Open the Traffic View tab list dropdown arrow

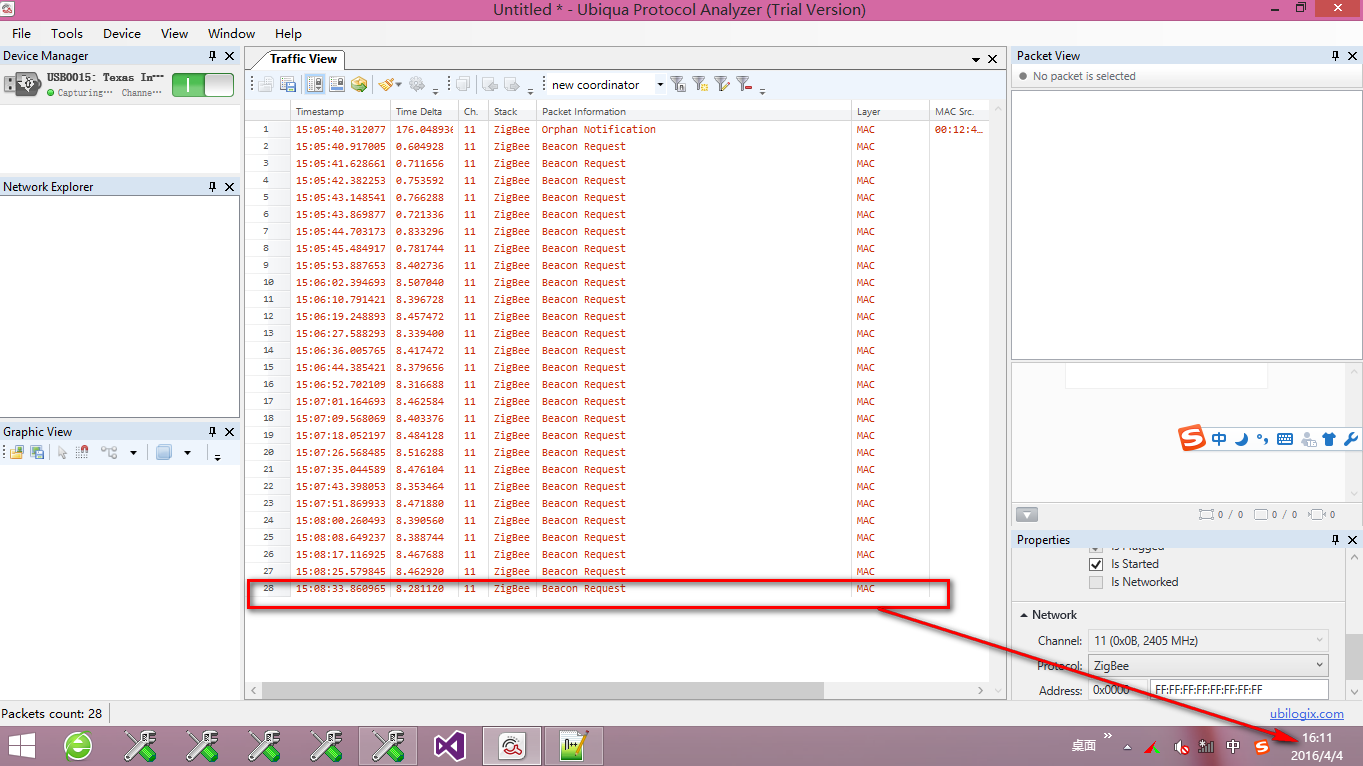(976, 59)
